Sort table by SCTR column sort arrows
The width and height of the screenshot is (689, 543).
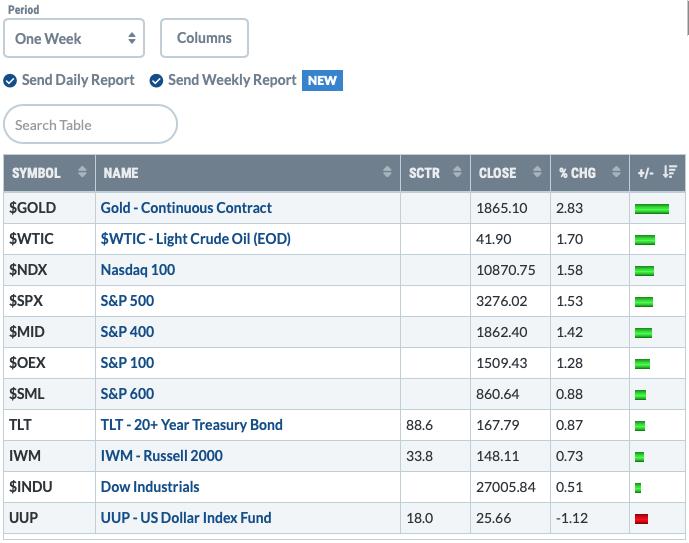click(457, 172)
